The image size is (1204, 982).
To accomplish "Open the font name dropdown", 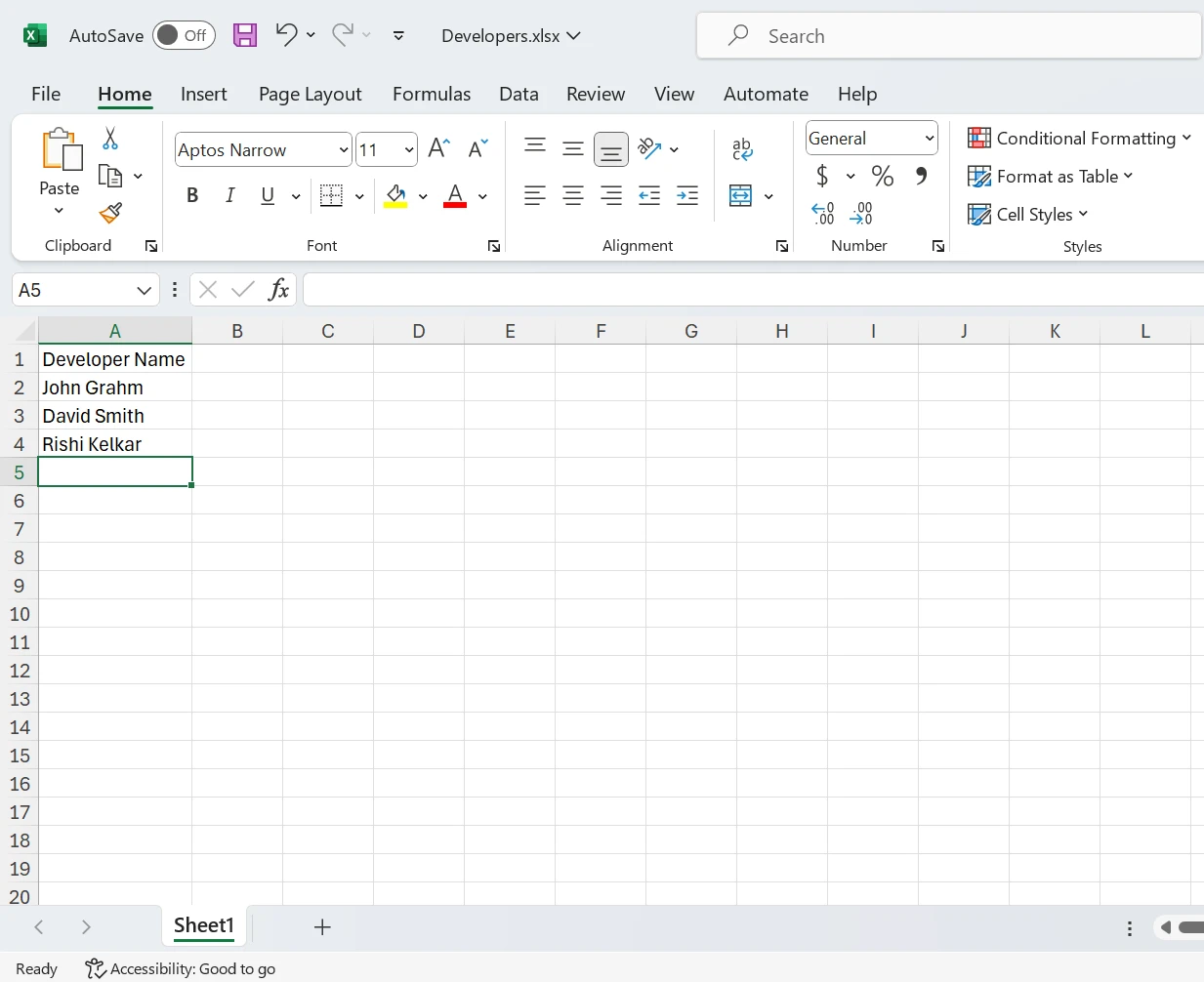I will coord(344,150).
